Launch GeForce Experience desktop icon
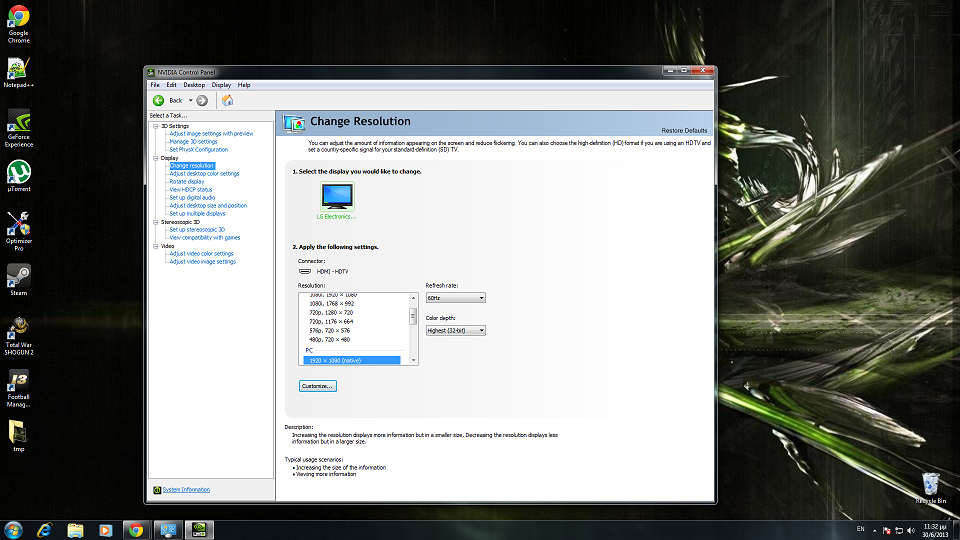This screenshot has height=540, width=960. pyautogui.click(x=18, y=129)
